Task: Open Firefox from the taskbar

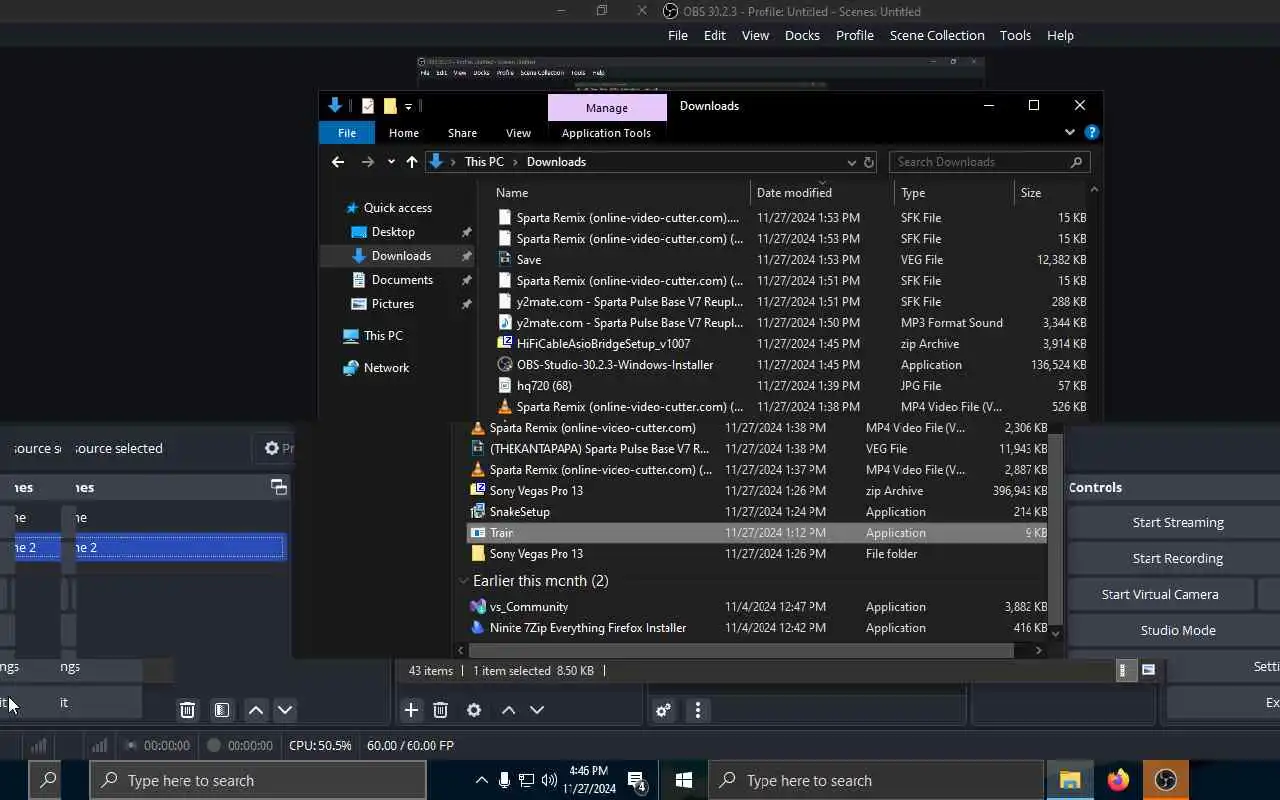Action: pos(1118,780)
